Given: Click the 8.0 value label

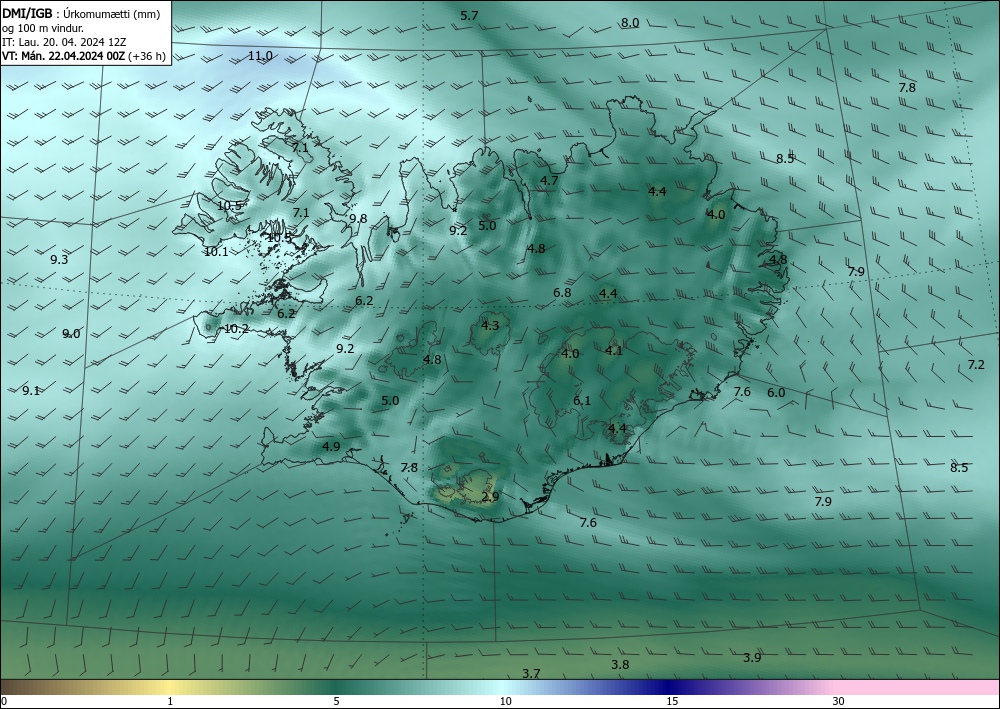Looking at the screenshot, I should click(630, 23).
